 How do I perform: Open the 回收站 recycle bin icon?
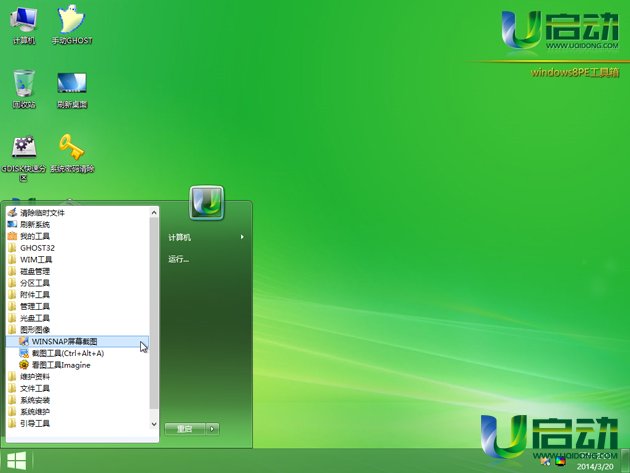point(24,87)
